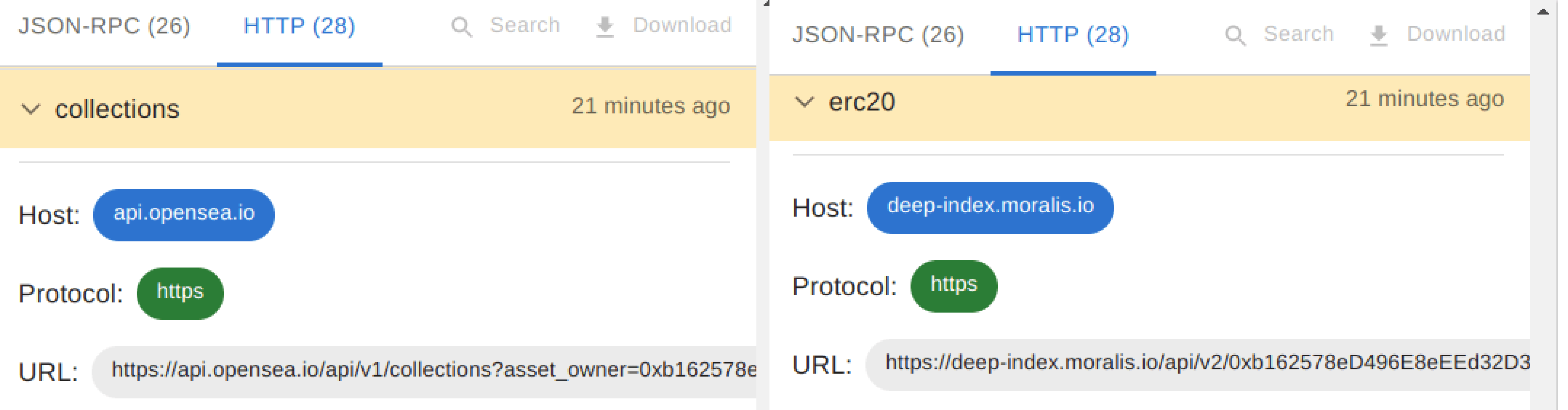The width and height of the screenshot is (1568, 410).
Task: Click the search magnifier icon above collections
Action: [x=462, y=27]
